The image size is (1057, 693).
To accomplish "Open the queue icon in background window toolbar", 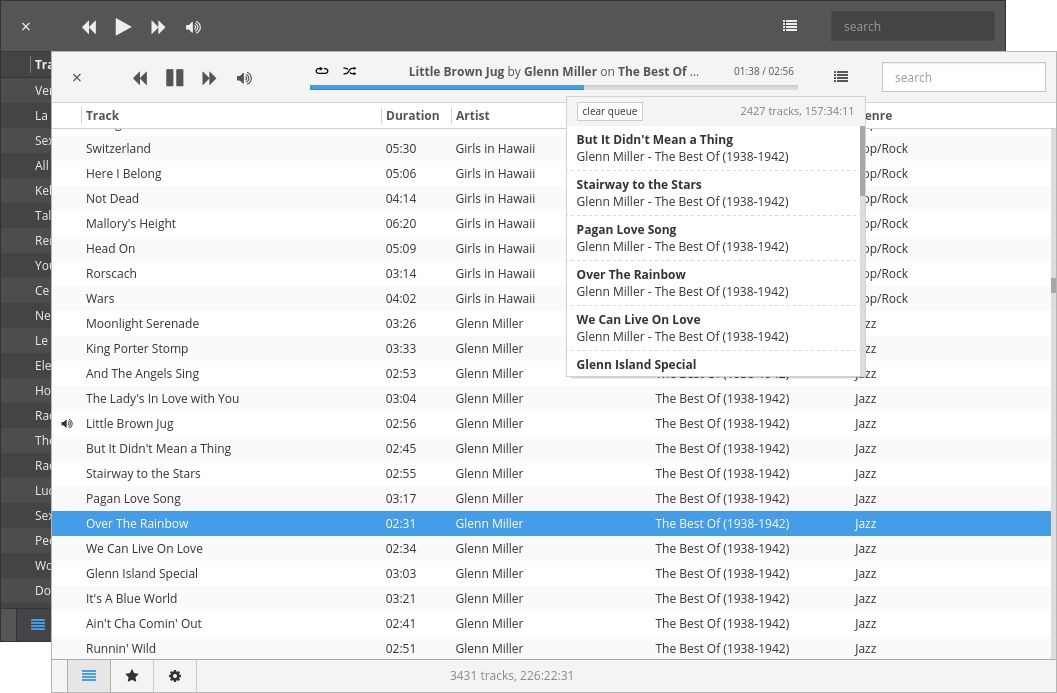I will 789,26.
